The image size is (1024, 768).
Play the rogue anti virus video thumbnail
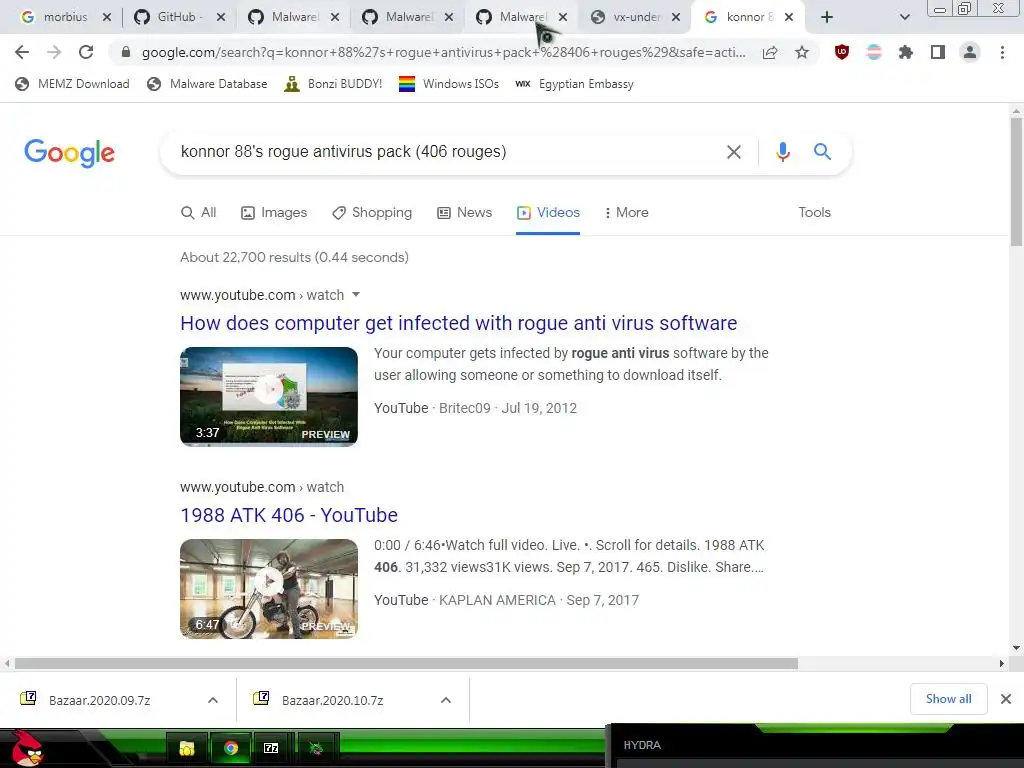click(269, 396)
